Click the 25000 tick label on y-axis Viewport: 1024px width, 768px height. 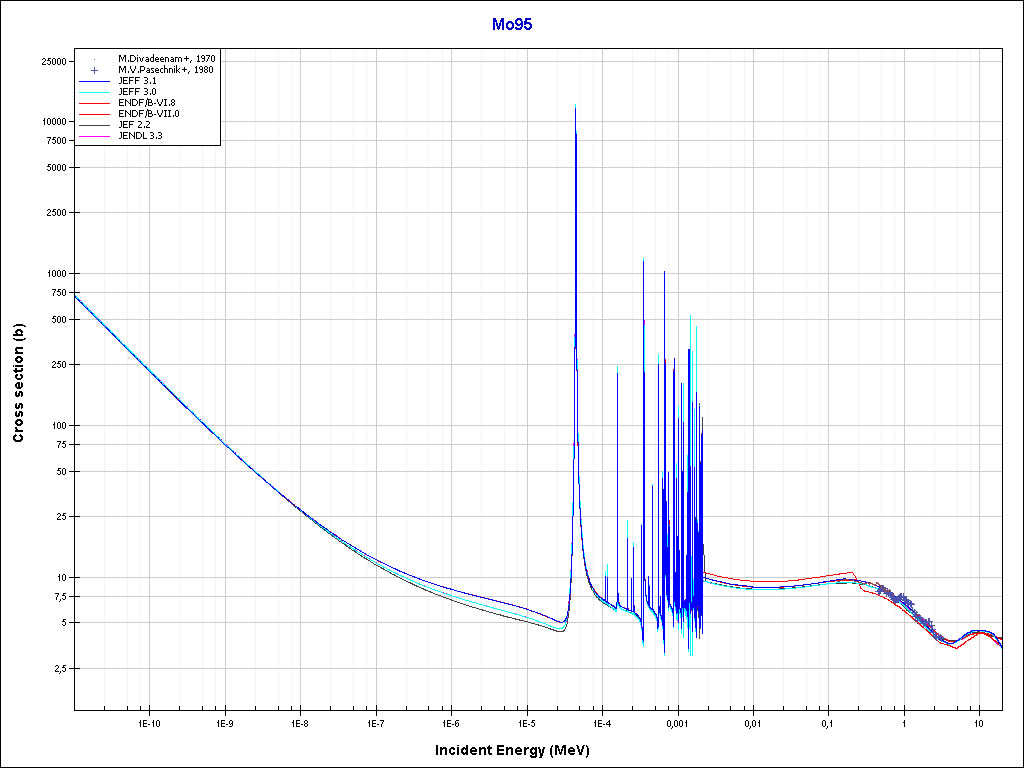(x=52, y=62)
